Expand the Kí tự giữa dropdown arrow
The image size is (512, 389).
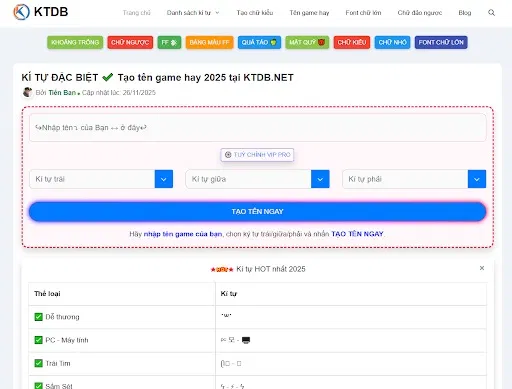tap(320, 179)
